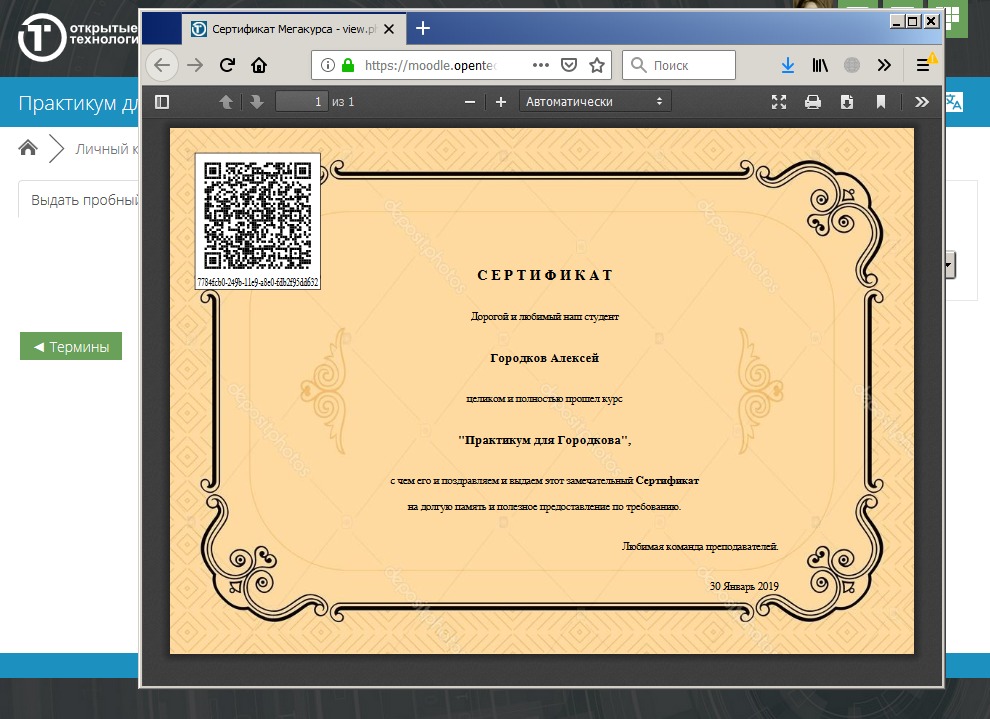Screen dimensions: 990x719
Task: Zoom in with the plus button
Action: [501, 101]
